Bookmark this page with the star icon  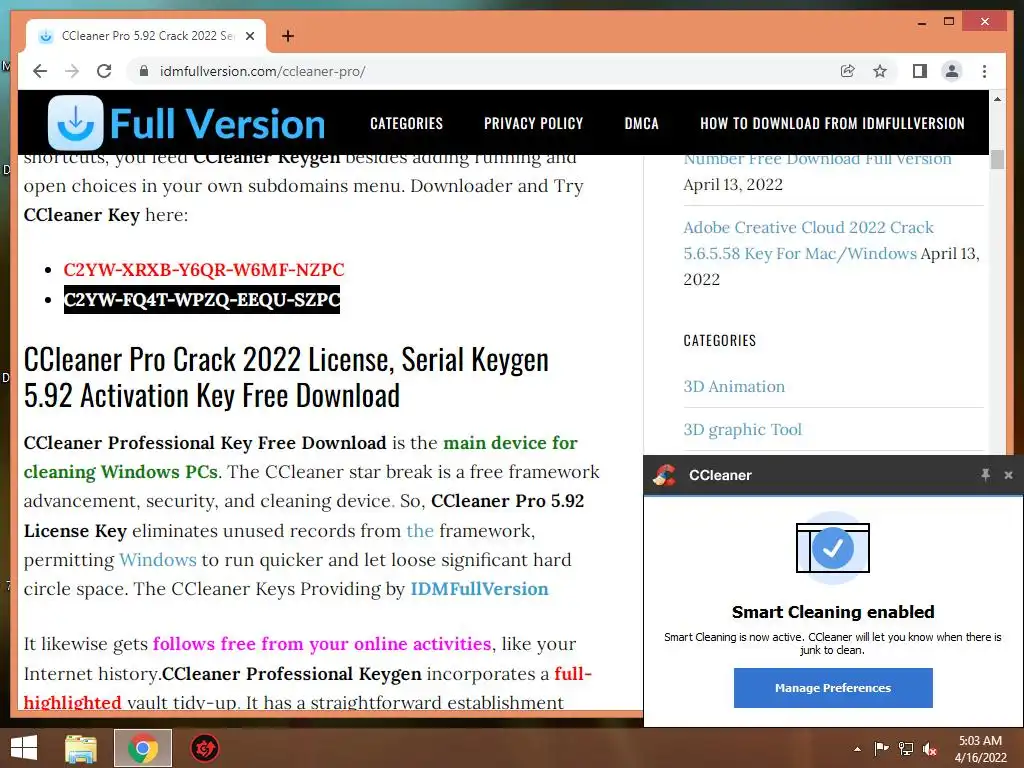tap(880, 71)
